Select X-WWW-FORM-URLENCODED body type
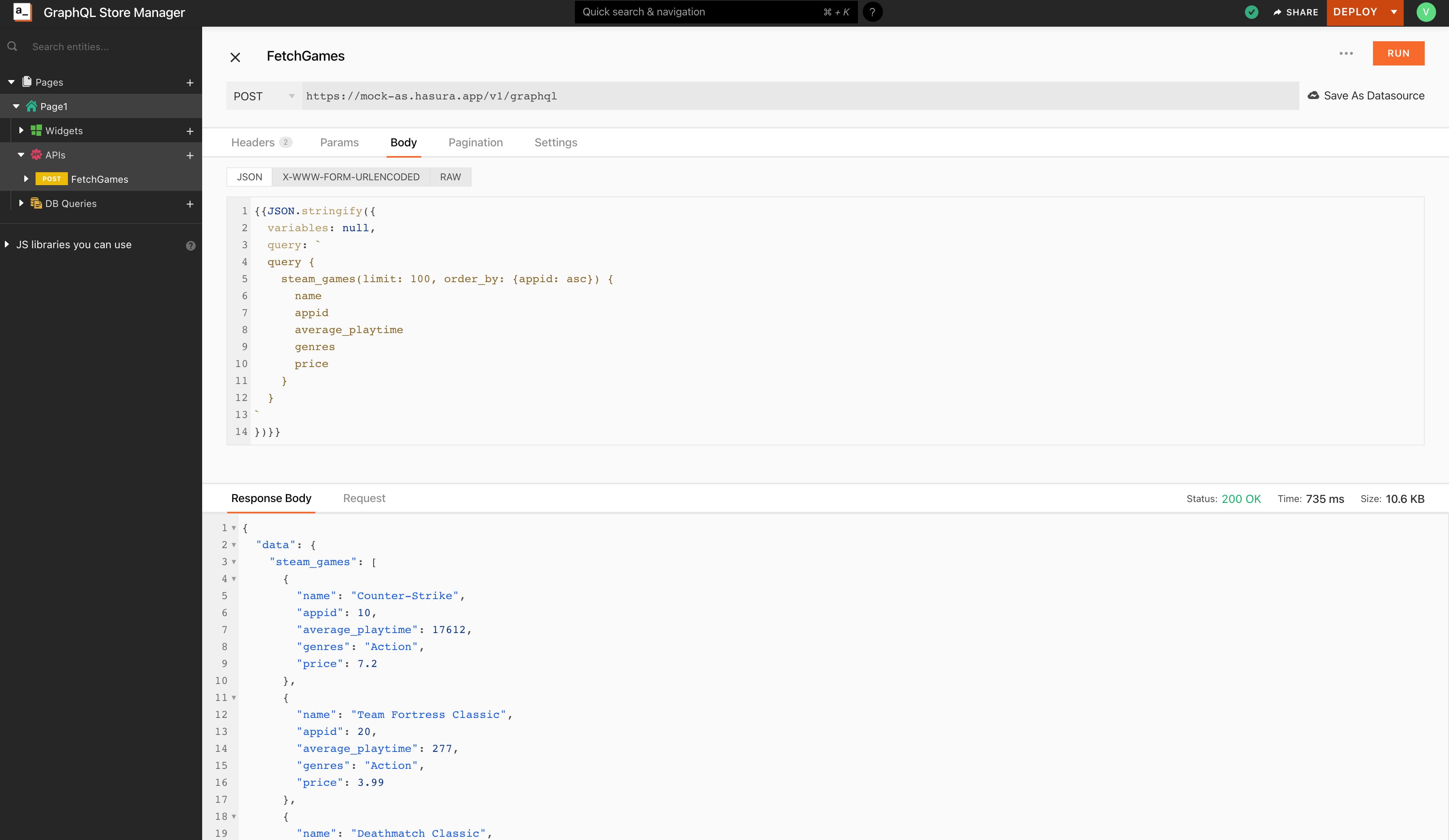The height and width of the screenshot is (840, 1449). (x=351, y=177)
